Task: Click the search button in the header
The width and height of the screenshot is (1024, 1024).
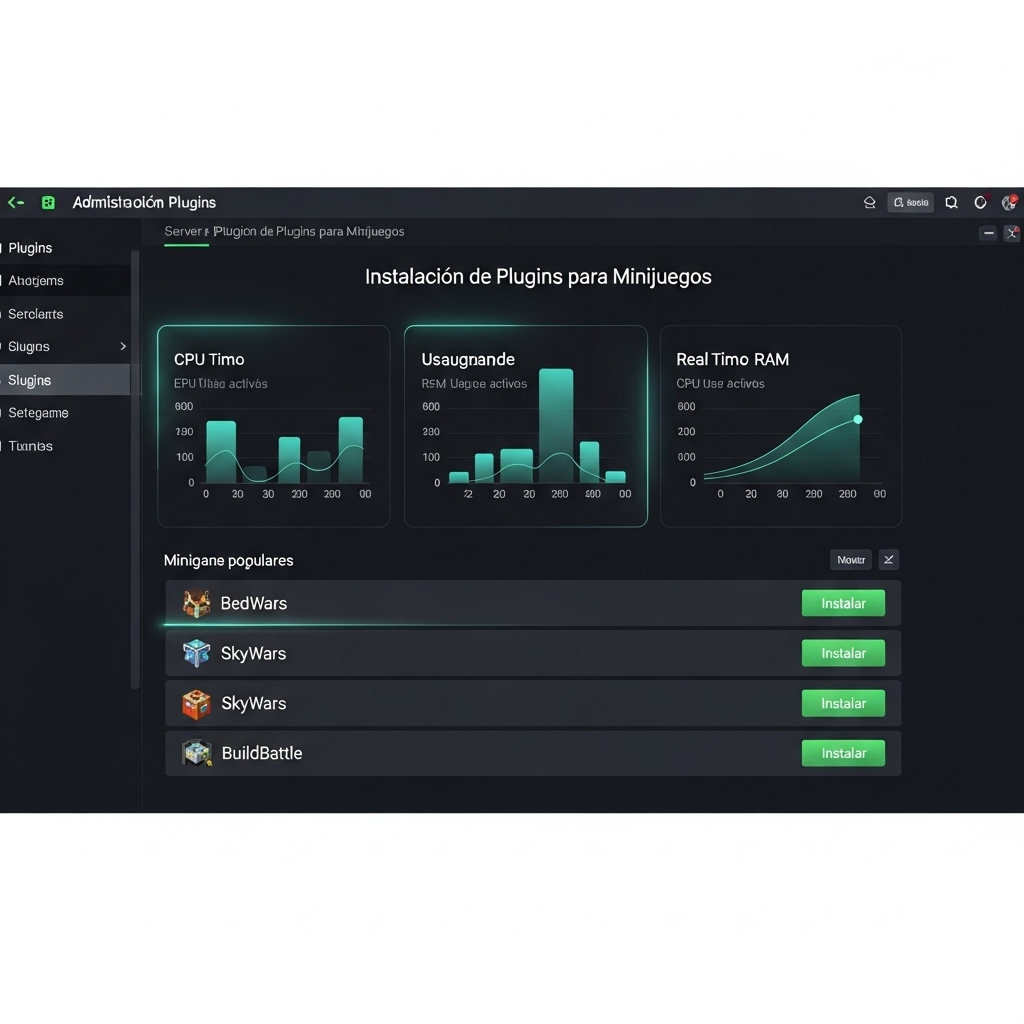Action: click(910, 202)
